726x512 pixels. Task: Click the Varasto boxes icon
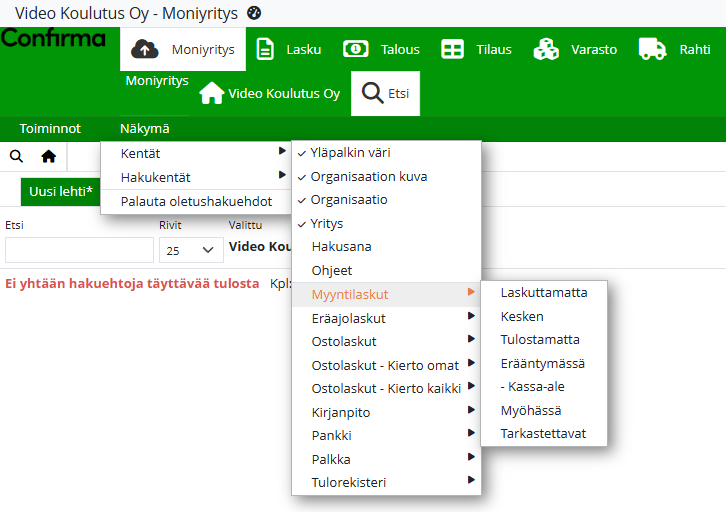point(546,49)
